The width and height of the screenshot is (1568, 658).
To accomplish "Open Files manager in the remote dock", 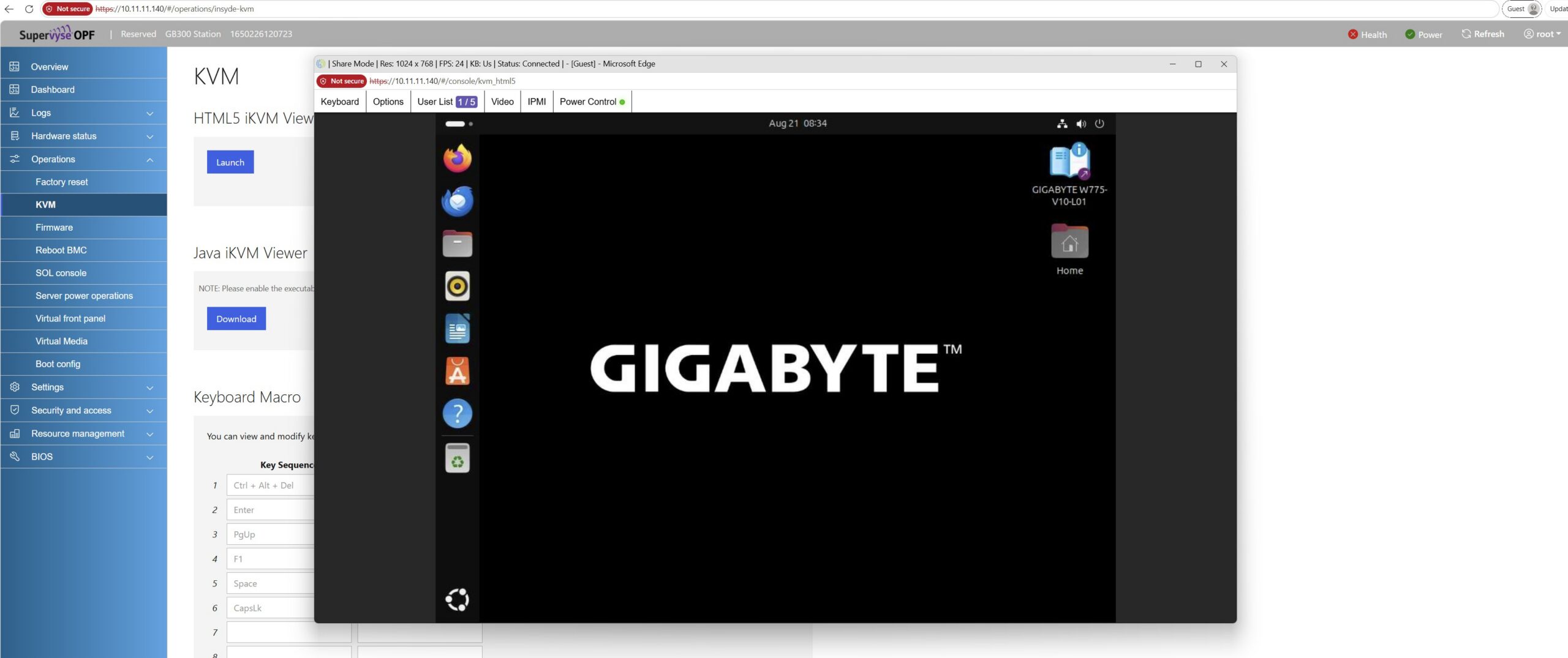I will (458, 244).
